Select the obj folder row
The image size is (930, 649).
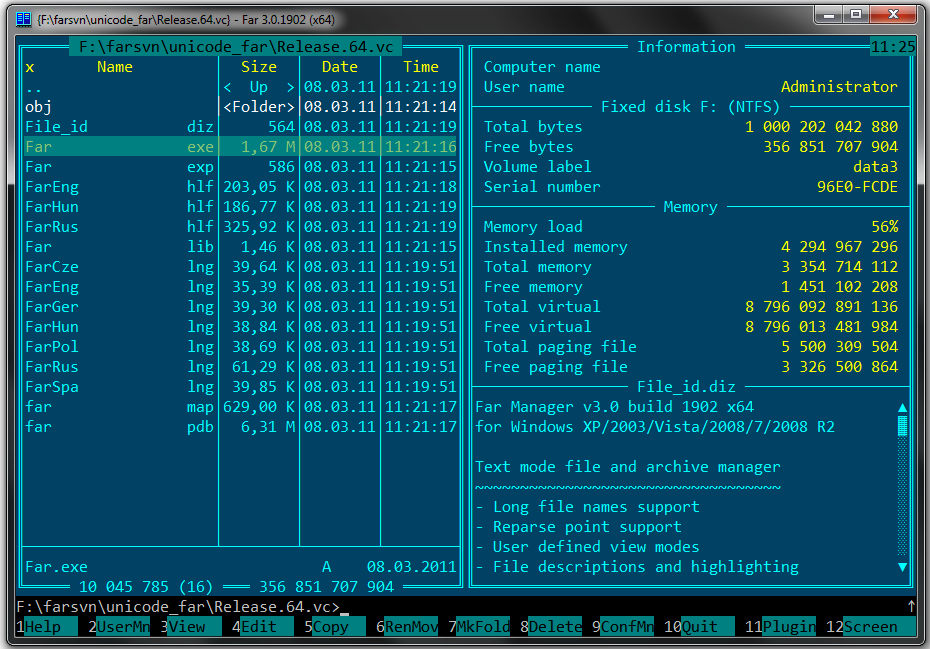click(240, 107)
